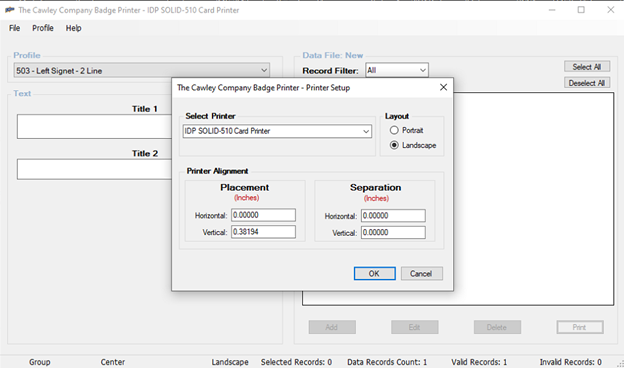This screenshot has width=624, height=368.
Task: Click the Delete button in main window
Action: click(497, 327)
